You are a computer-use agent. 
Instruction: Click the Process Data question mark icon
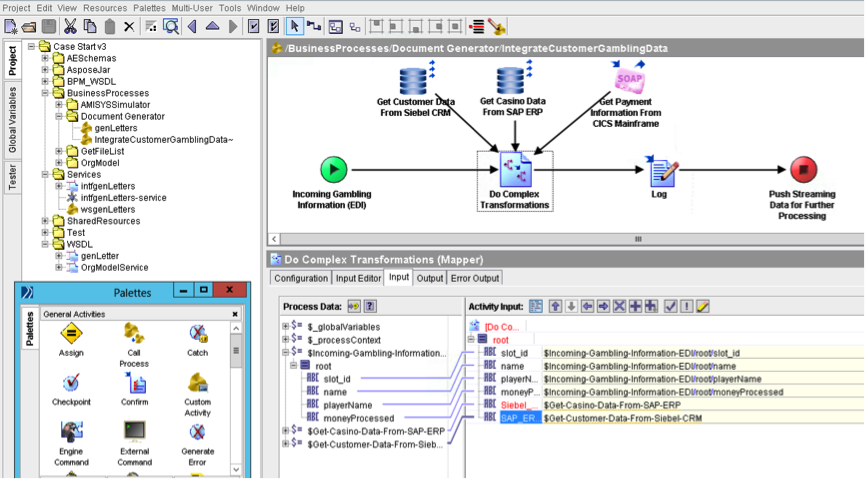tap(370, 306)
